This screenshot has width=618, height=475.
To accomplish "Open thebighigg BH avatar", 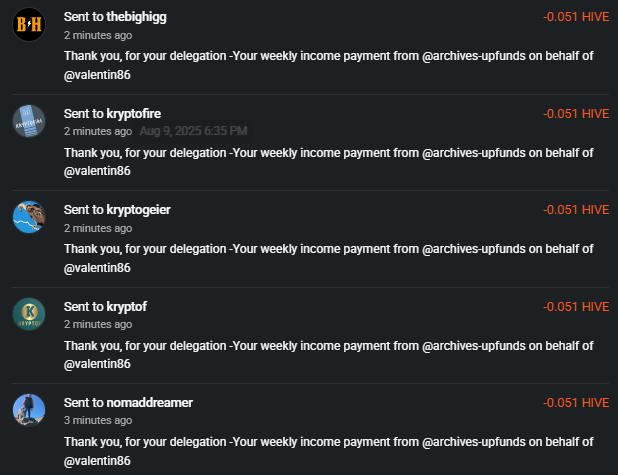I will [29, 24].
